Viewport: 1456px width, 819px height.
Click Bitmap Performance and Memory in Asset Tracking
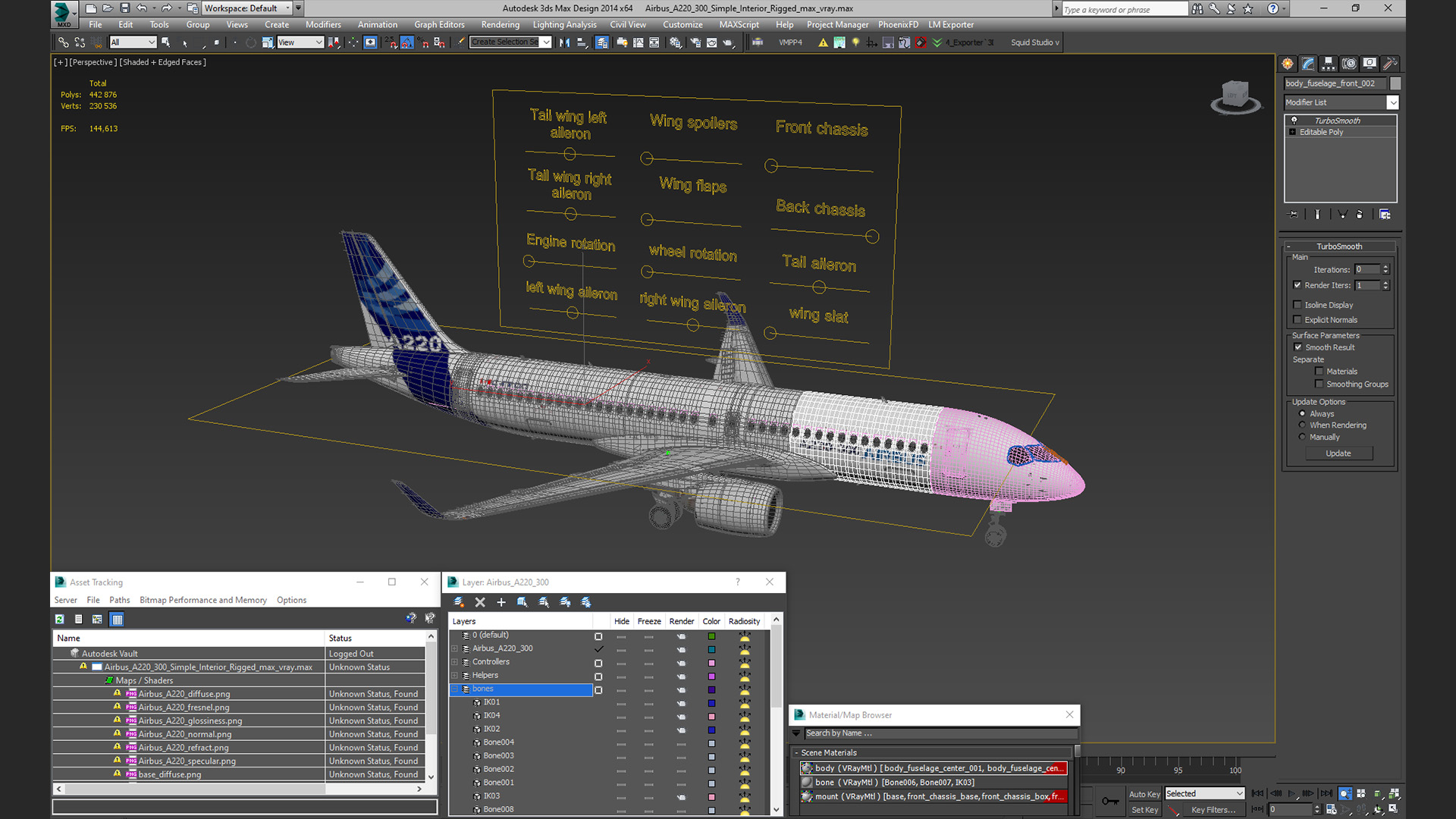click(203, 600)
